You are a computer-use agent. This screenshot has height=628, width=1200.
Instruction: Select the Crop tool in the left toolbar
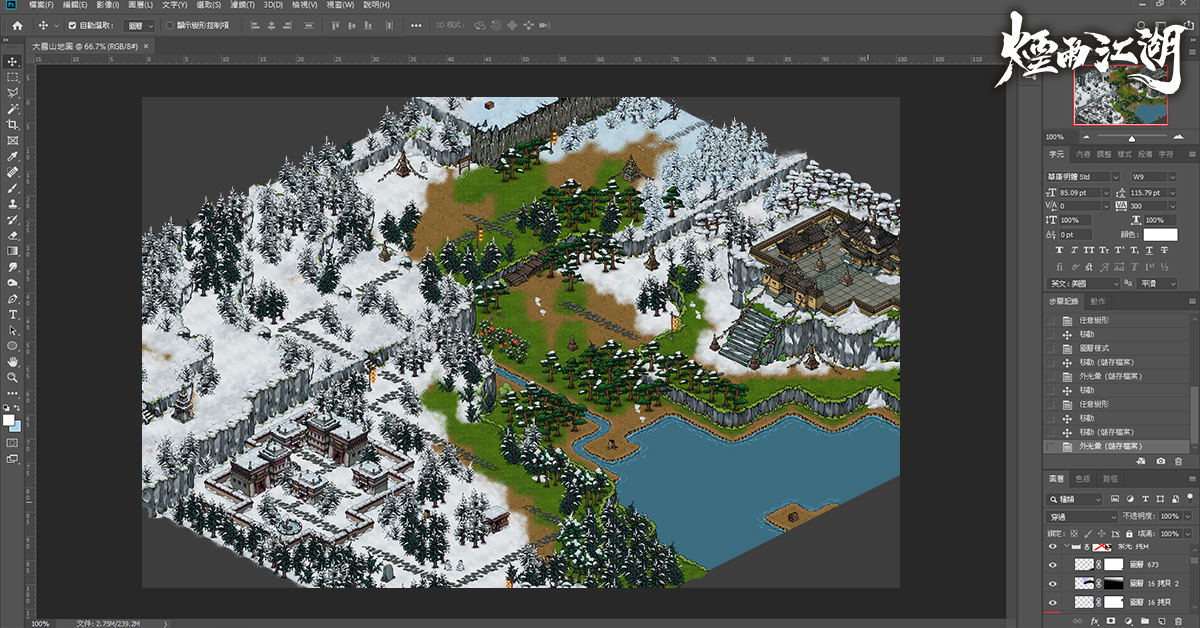coord(13,124)
